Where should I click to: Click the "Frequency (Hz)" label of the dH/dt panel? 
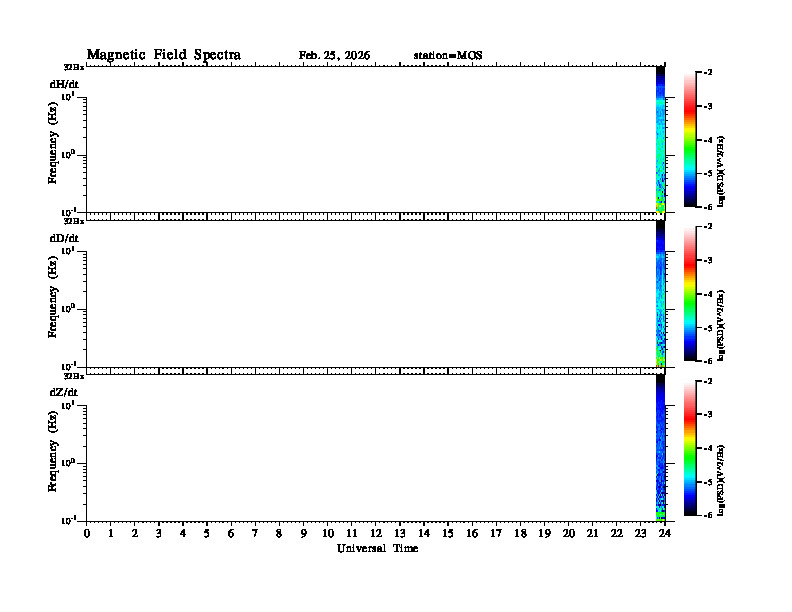[53, 143]
